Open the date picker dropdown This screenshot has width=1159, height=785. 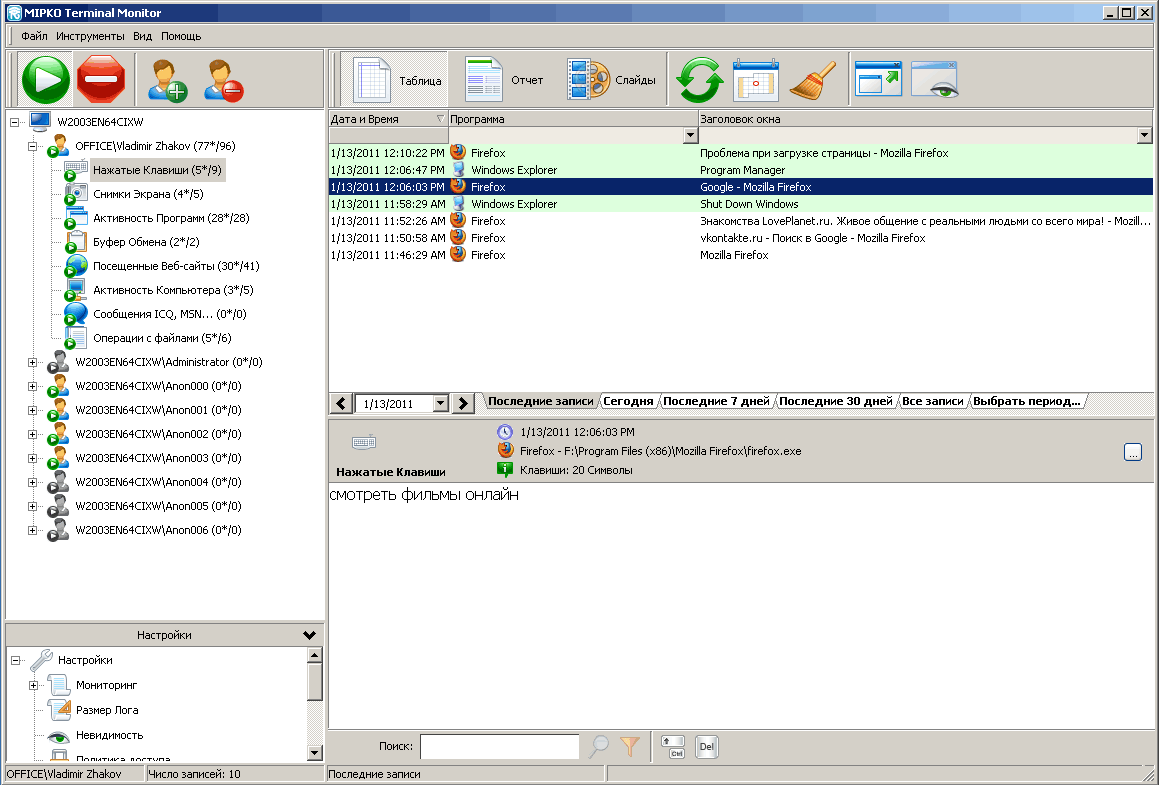pyautogui.click(x=439, y=404)
